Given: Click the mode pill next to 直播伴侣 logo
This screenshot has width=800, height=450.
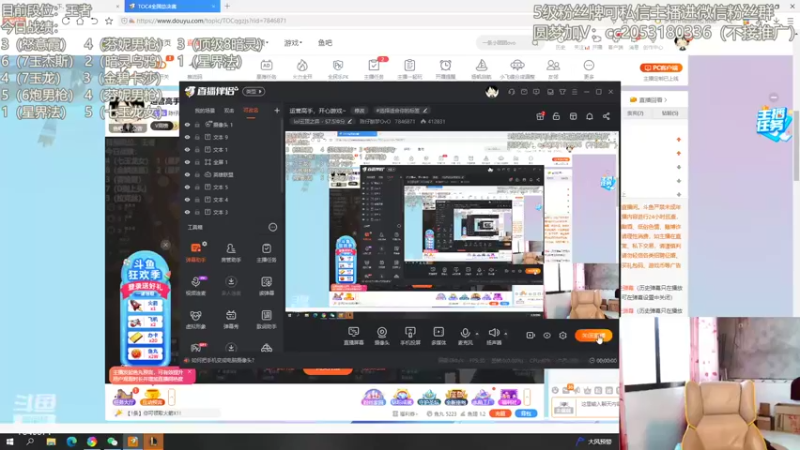Looking at the screenshot, I should click(x=254, y=91).
